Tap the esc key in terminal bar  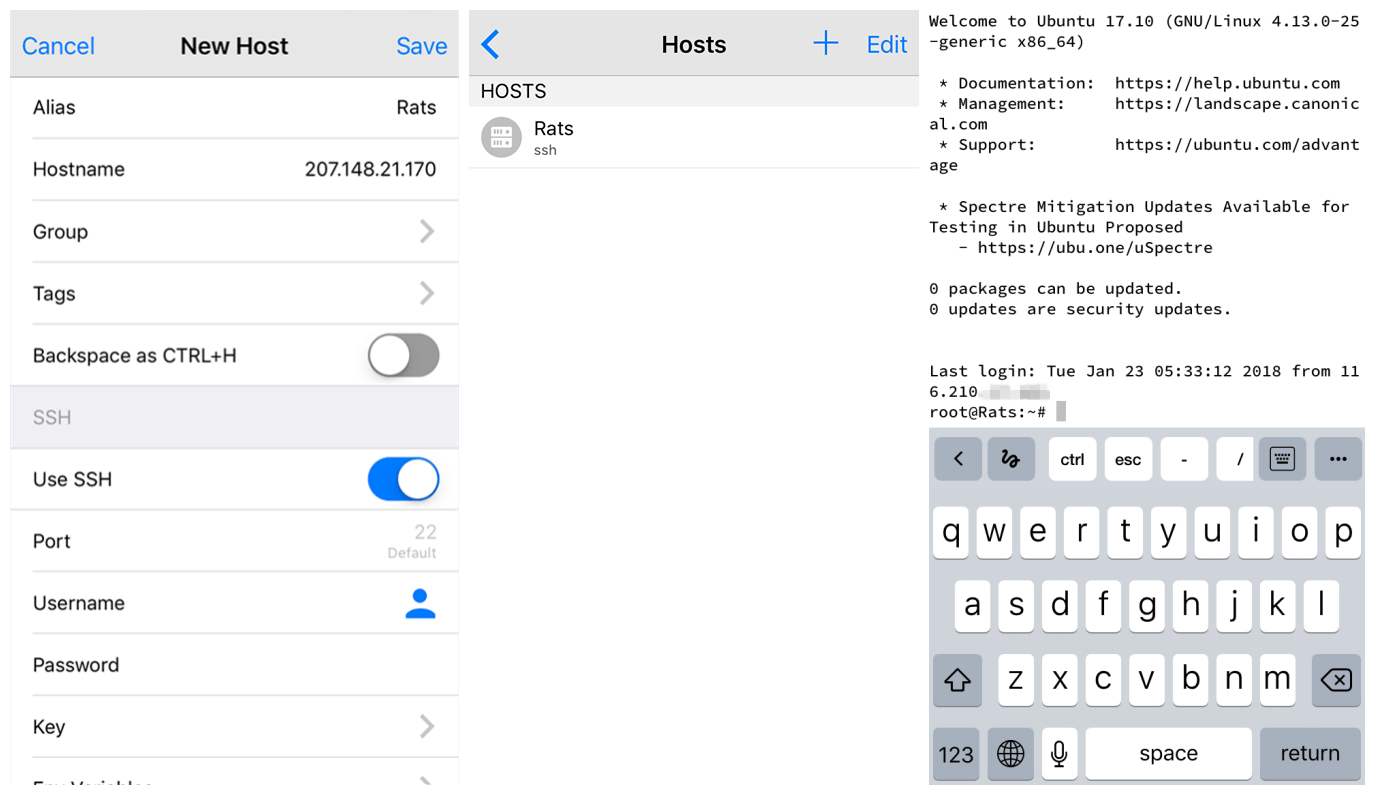[x=1128, y=459]
